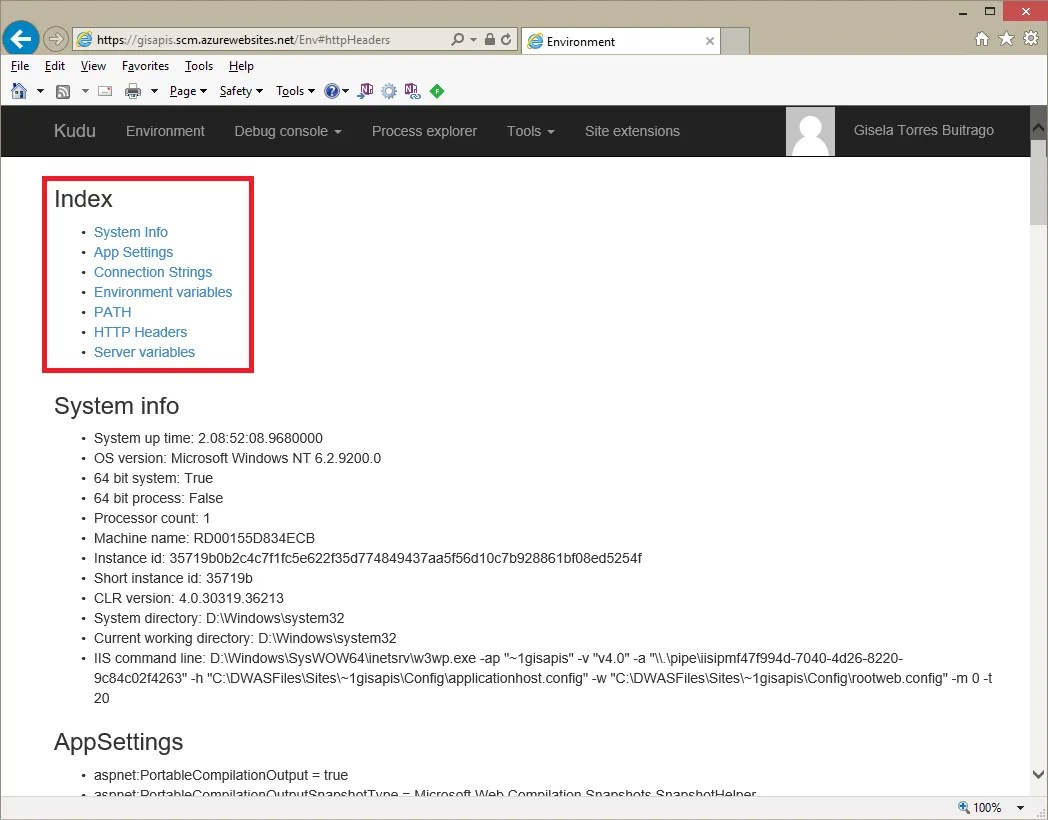The width and height of the screenshot is (1048, 820).
Task: Open the Tools menu in the menu bar
Action: (x=199, y=65)
